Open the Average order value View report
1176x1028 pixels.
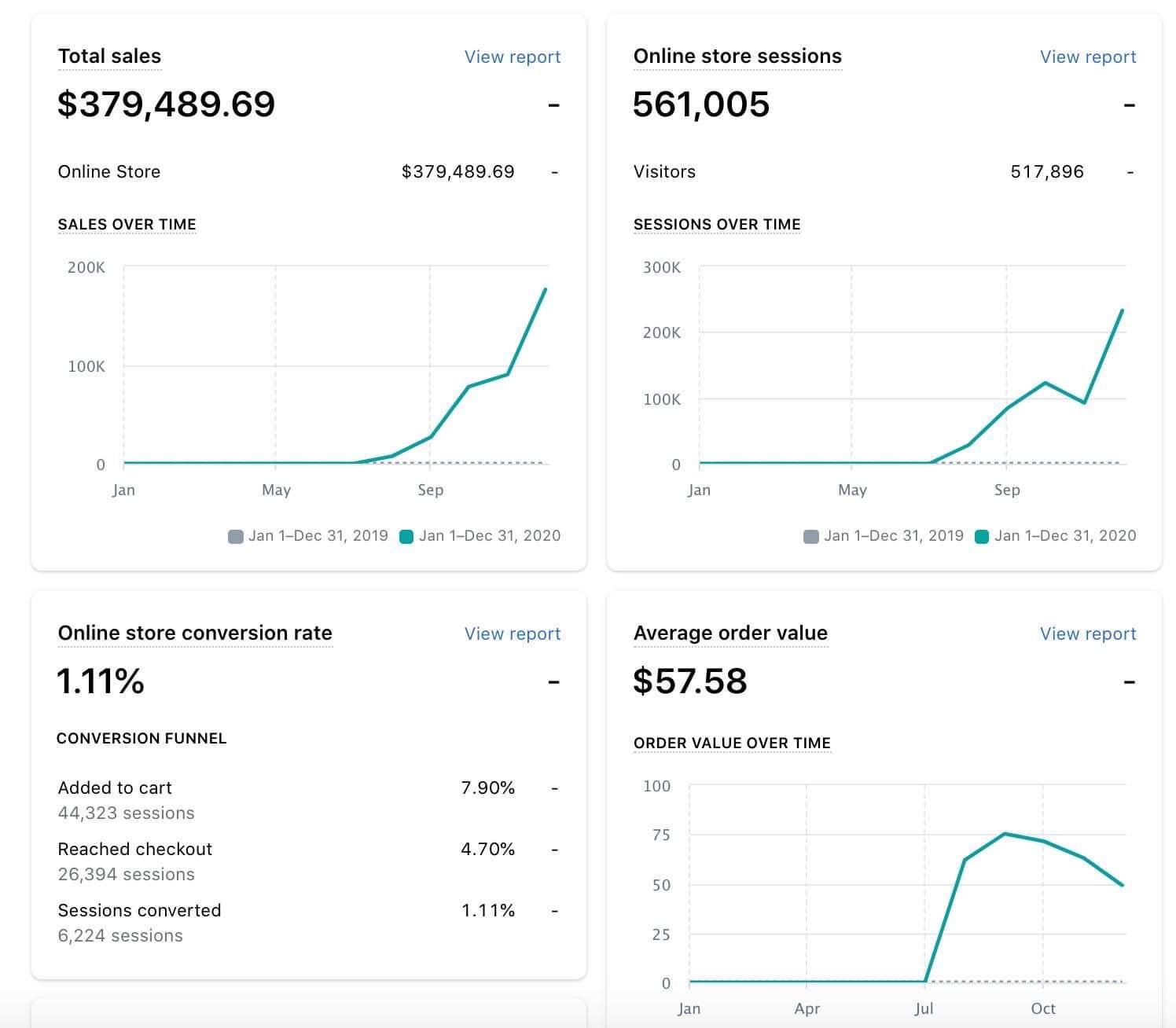pyautogui.click(x=1087, y=633)
